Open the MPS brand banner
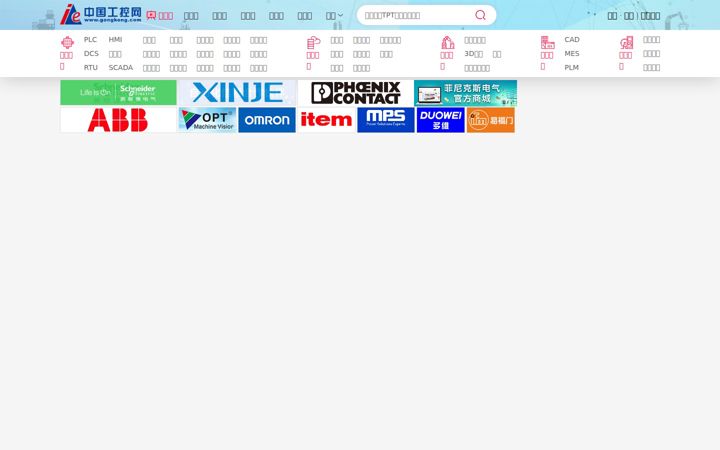This screenshot has height=450, width=720. tap(386, 120)
